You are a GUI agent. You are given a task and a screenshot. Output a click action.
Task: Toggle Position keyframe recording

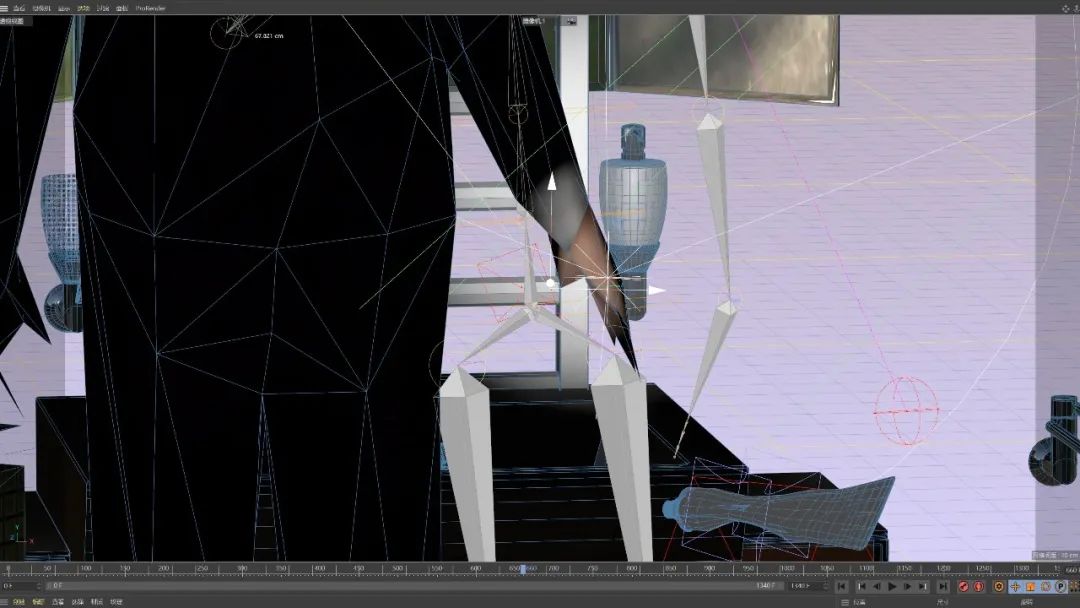click(x=1015, y=587)
